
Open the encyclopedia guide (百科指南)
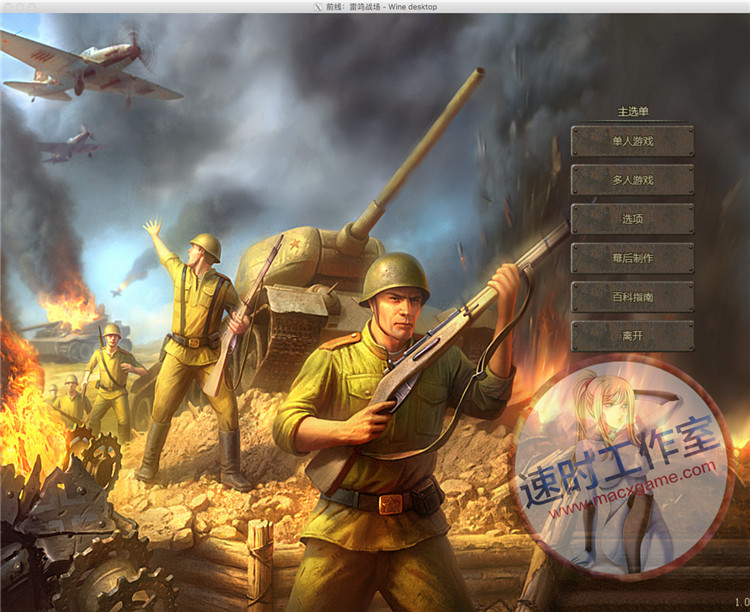point(632,297)
